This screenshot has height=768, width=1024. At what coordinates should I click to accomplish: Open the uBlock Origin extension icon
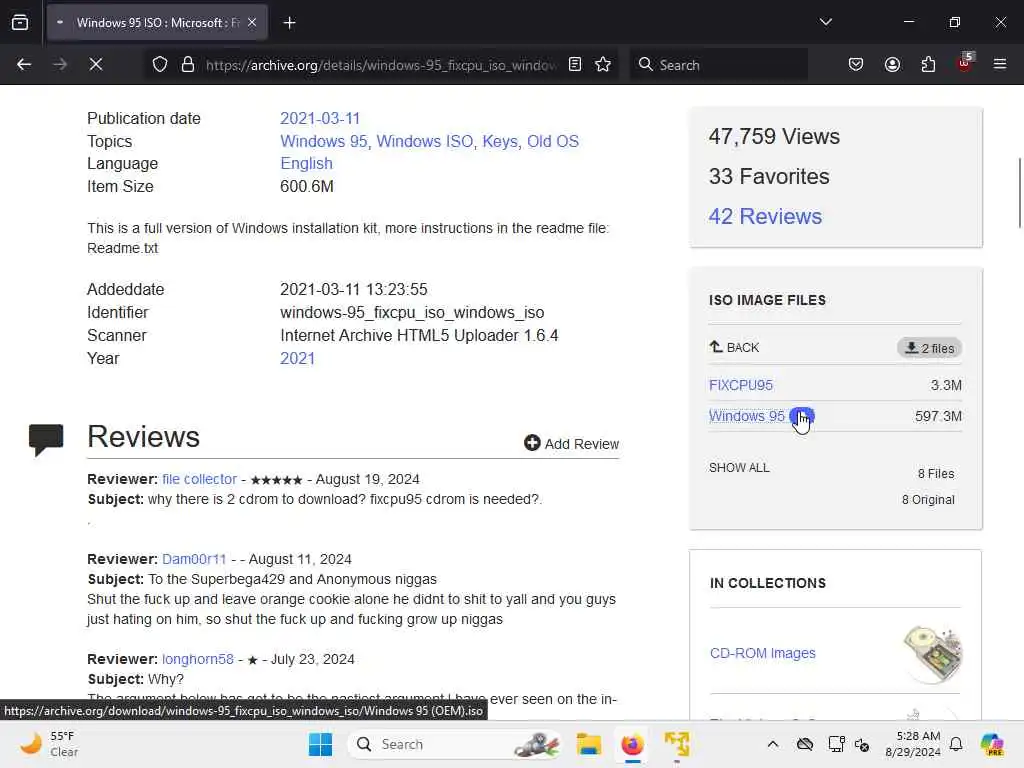click(x=964, y=63)
